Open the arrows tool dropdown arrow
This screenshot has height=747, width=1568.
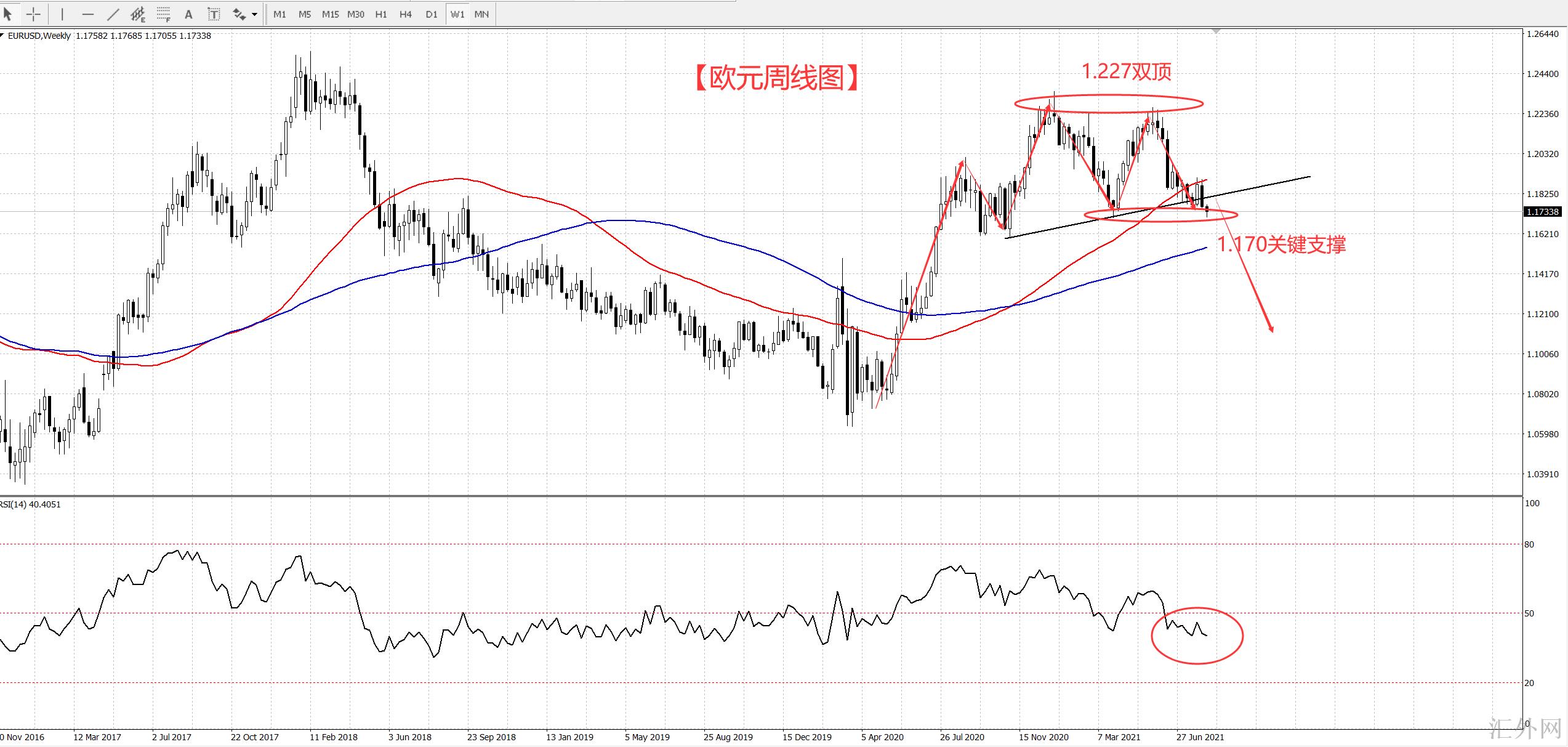tap(255, 14)
